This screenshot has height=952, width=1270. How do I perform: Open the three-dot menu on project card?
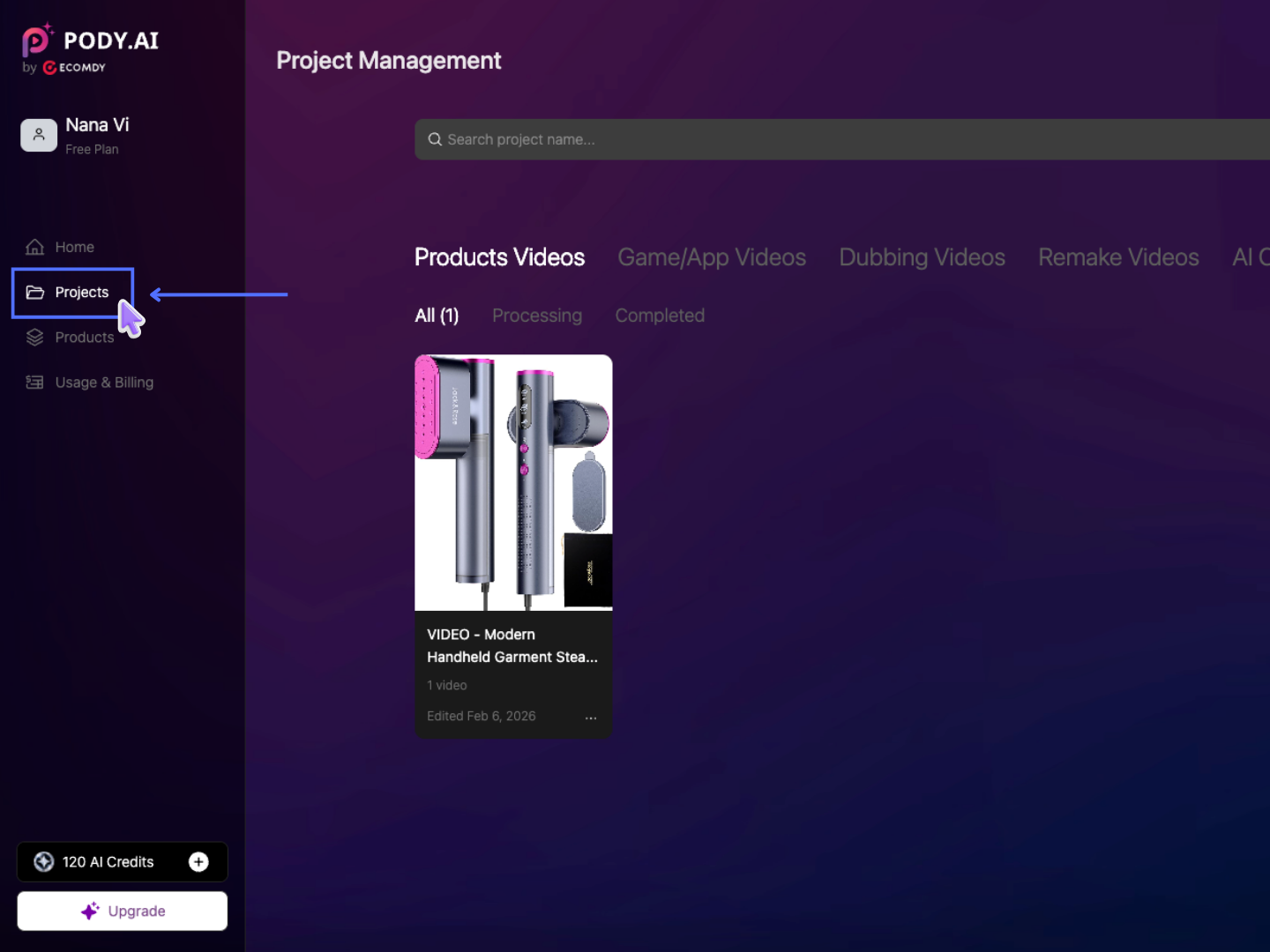(591, 718)
